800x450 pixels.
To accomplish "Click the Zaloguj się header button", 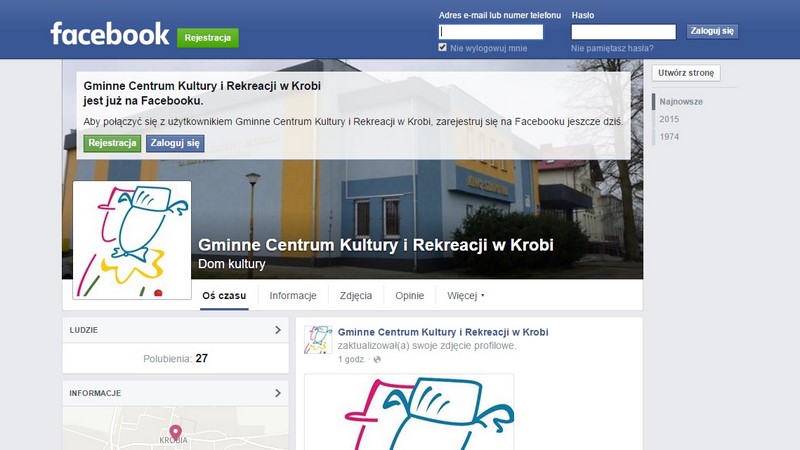I will pyautogui.click(x=712, y=31).
